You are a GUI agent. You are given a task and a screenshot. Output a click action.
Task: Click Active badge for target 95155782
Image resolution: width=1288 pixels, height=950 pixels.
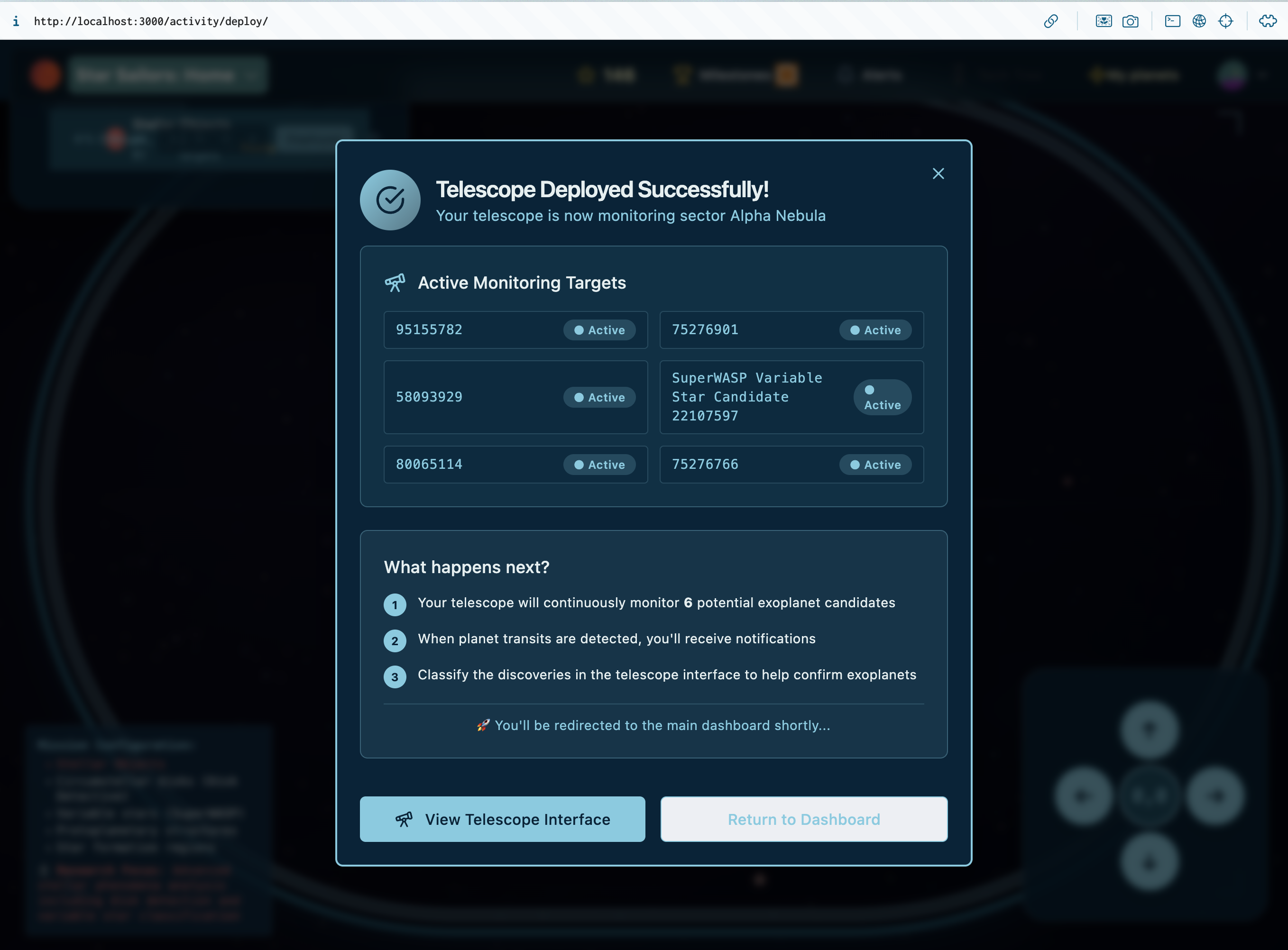(x=599, y=330)
